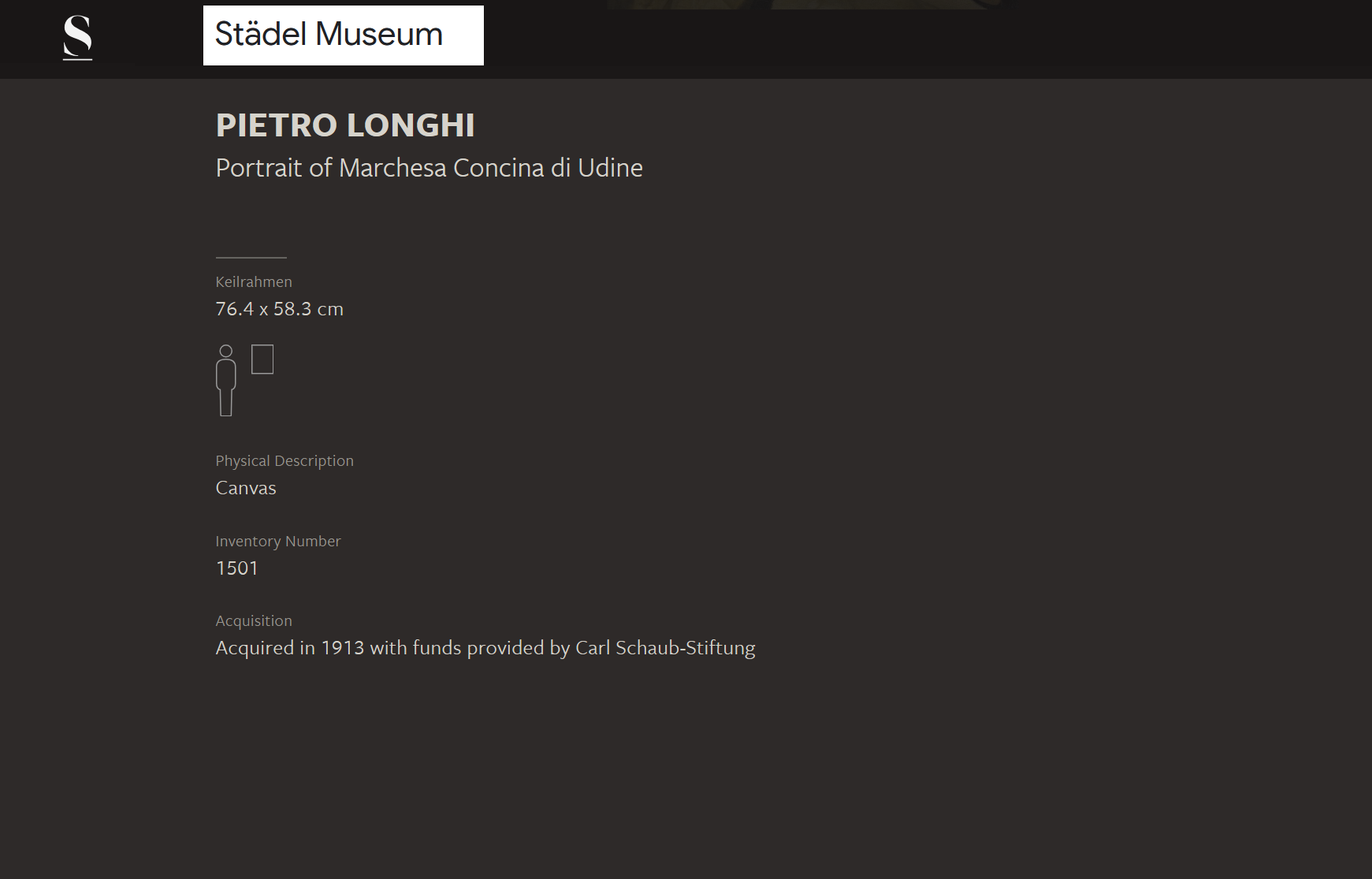Screen dimensions: 1372x879
Task: Click the small painting outline icon
Action: point(262,359)
